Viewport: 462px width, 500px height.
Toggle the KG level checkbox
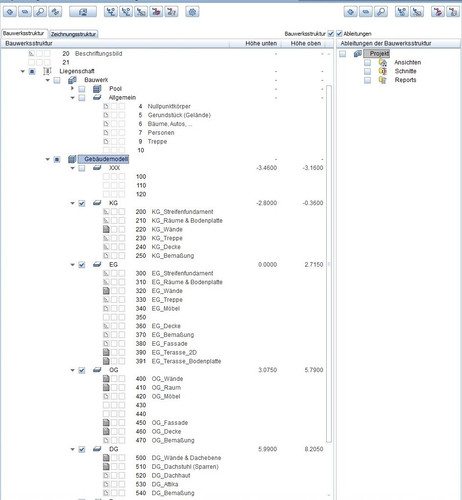coord(82,203)
